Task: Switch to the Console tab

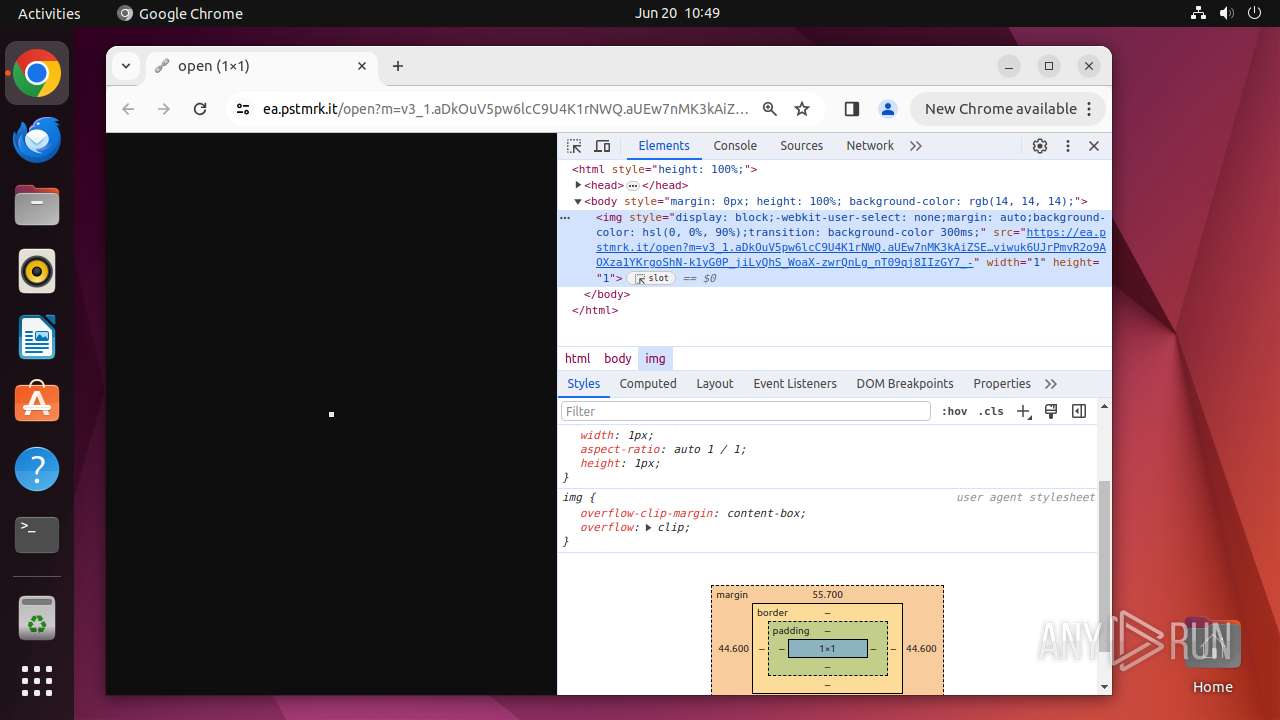Action: pos(735,146)
